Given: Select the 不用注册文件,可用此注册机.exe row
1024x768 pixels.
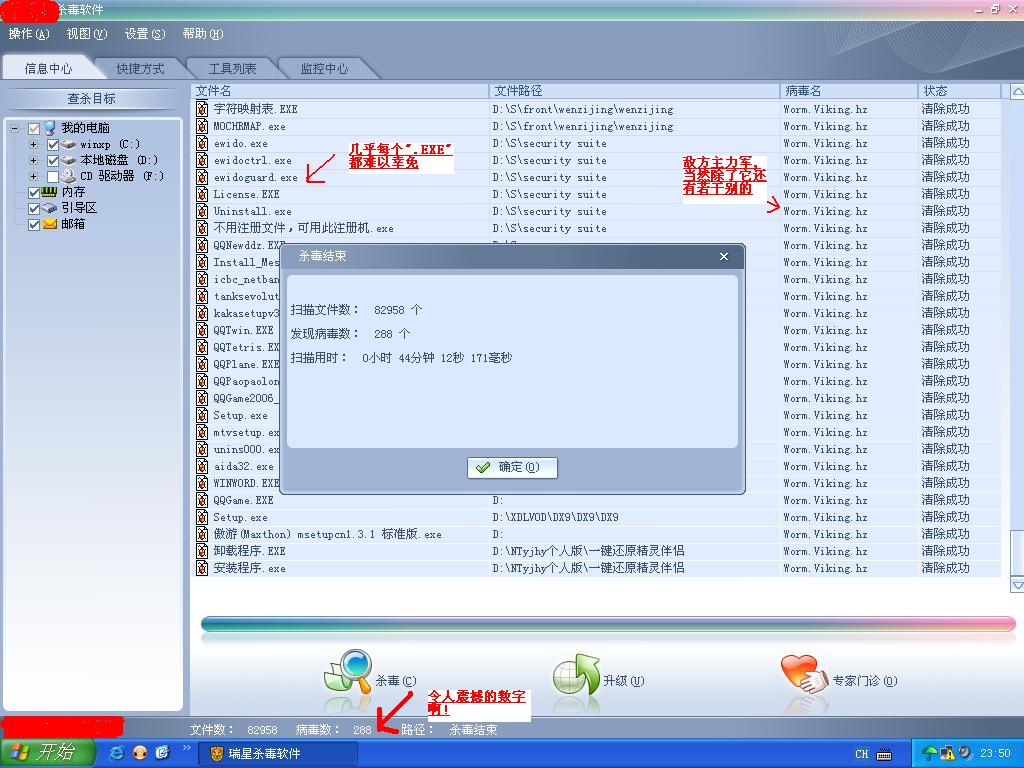Looking at the screenshot, I should tap(598, 228).
